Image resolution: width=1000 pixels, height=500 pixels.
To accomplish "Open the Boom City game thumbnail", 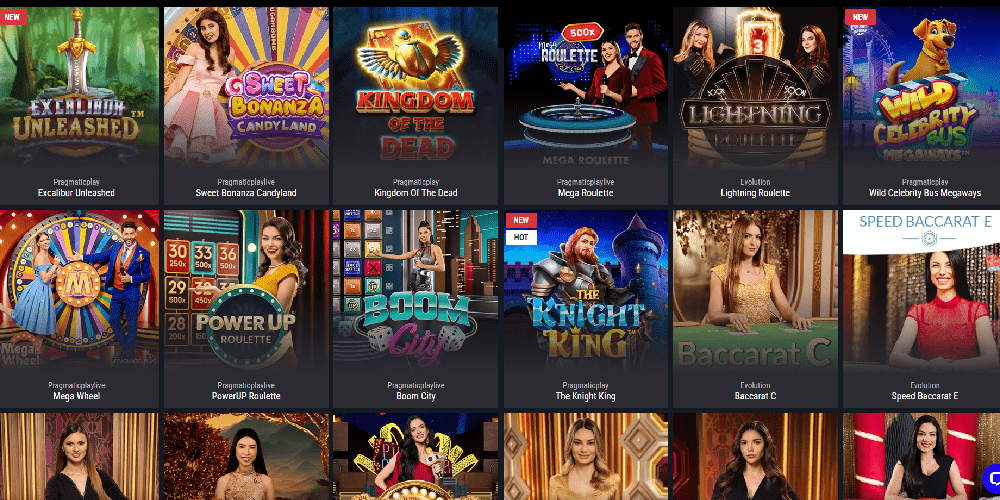I will 415,291.
